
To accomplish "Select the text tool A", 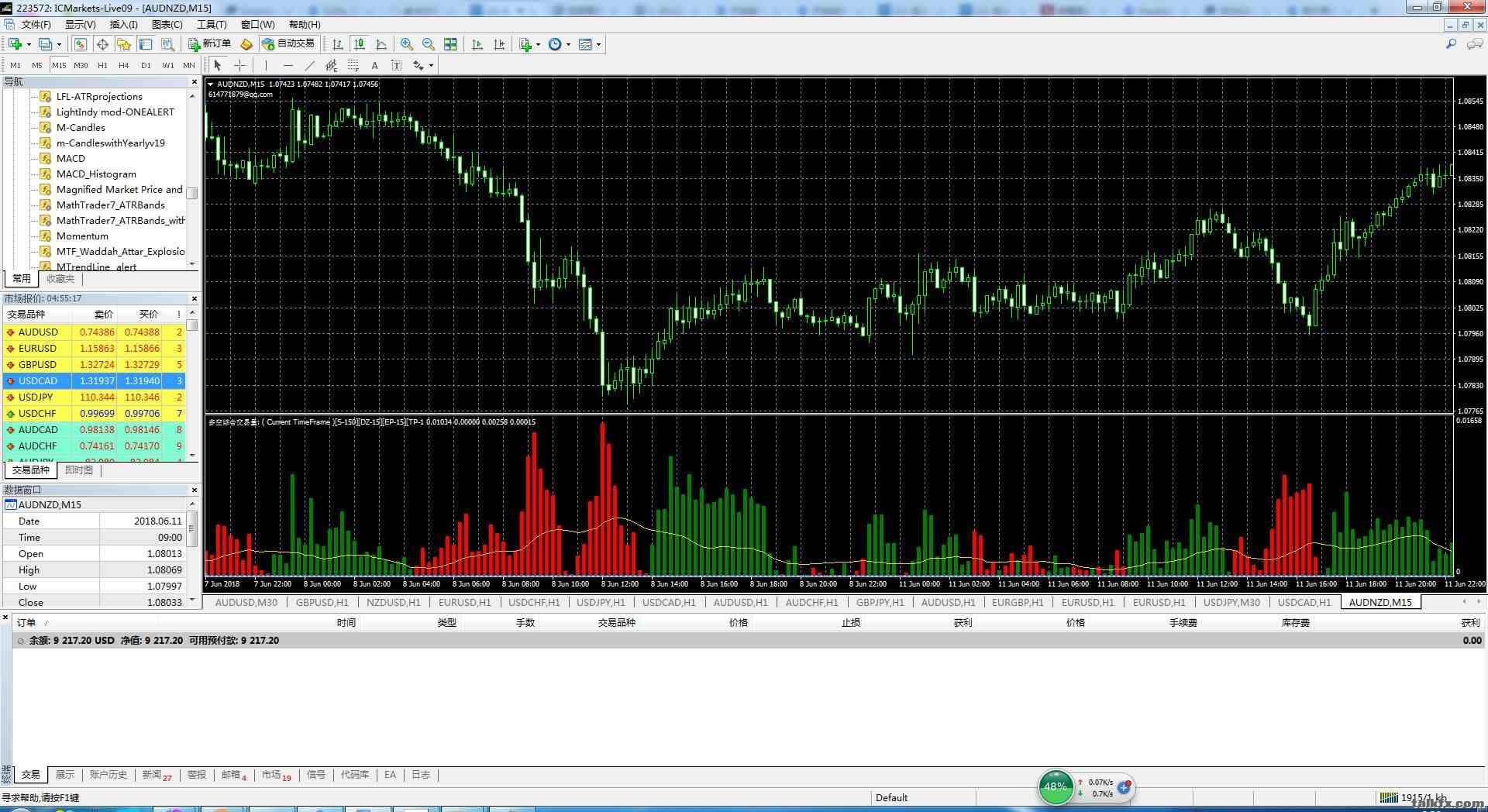I will (x=374, y=65).
